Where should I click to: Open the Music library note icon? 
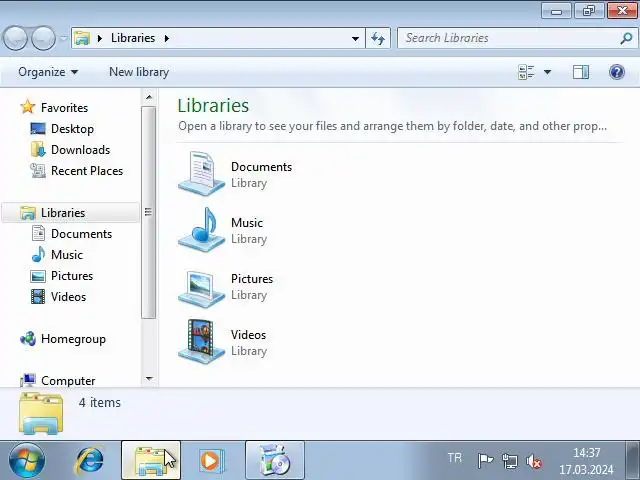tap(201, 229)
